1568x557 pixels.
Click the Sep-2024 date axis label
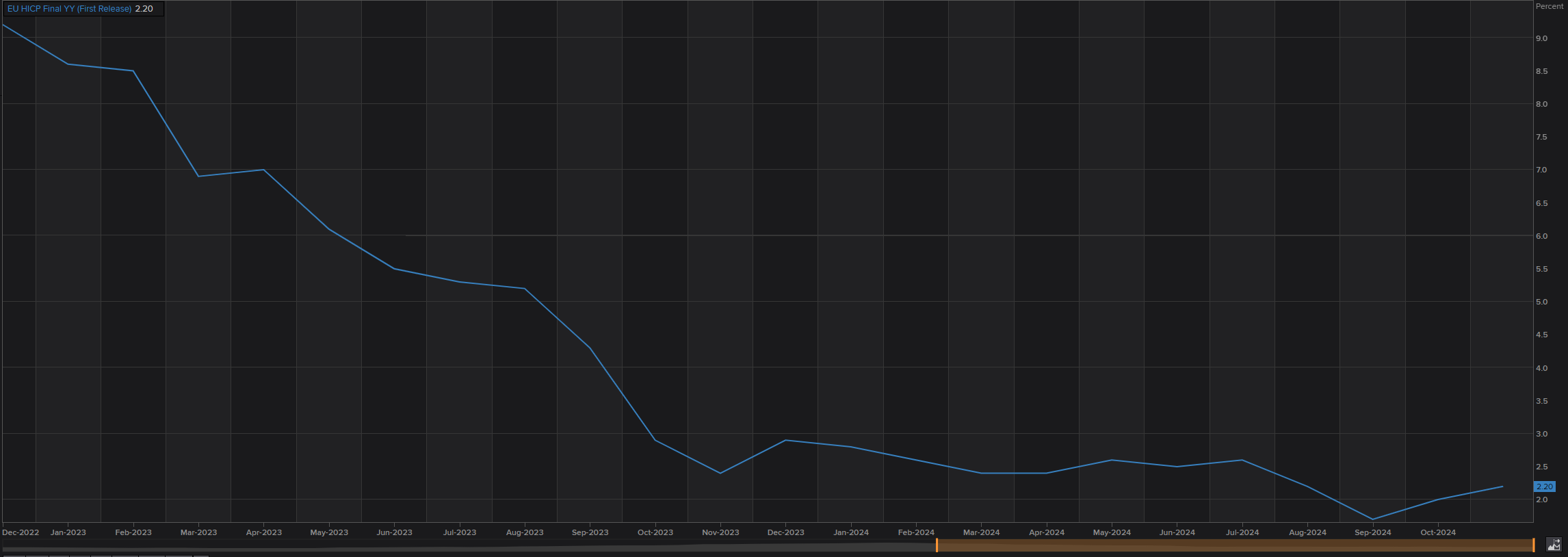tap(1372, 532)
